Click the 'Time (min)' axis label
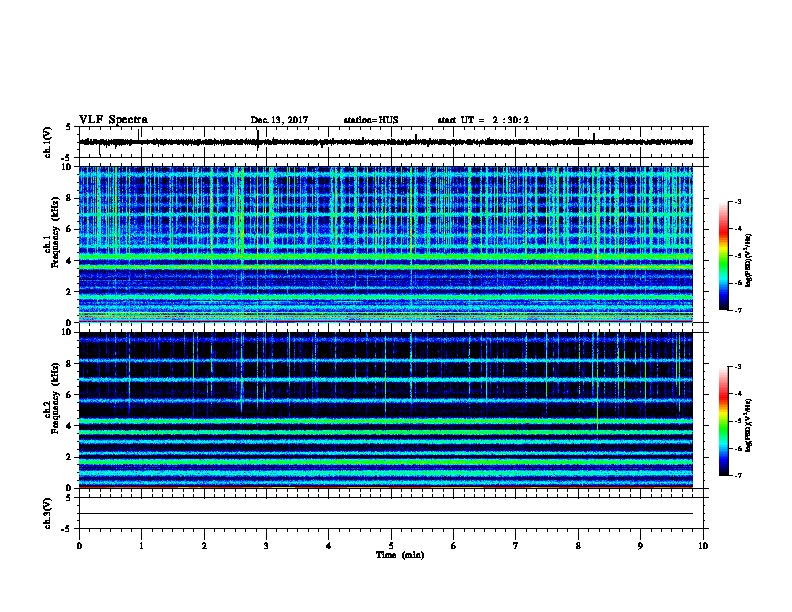This screenshot has height=612, width=792. coord(400,555)
